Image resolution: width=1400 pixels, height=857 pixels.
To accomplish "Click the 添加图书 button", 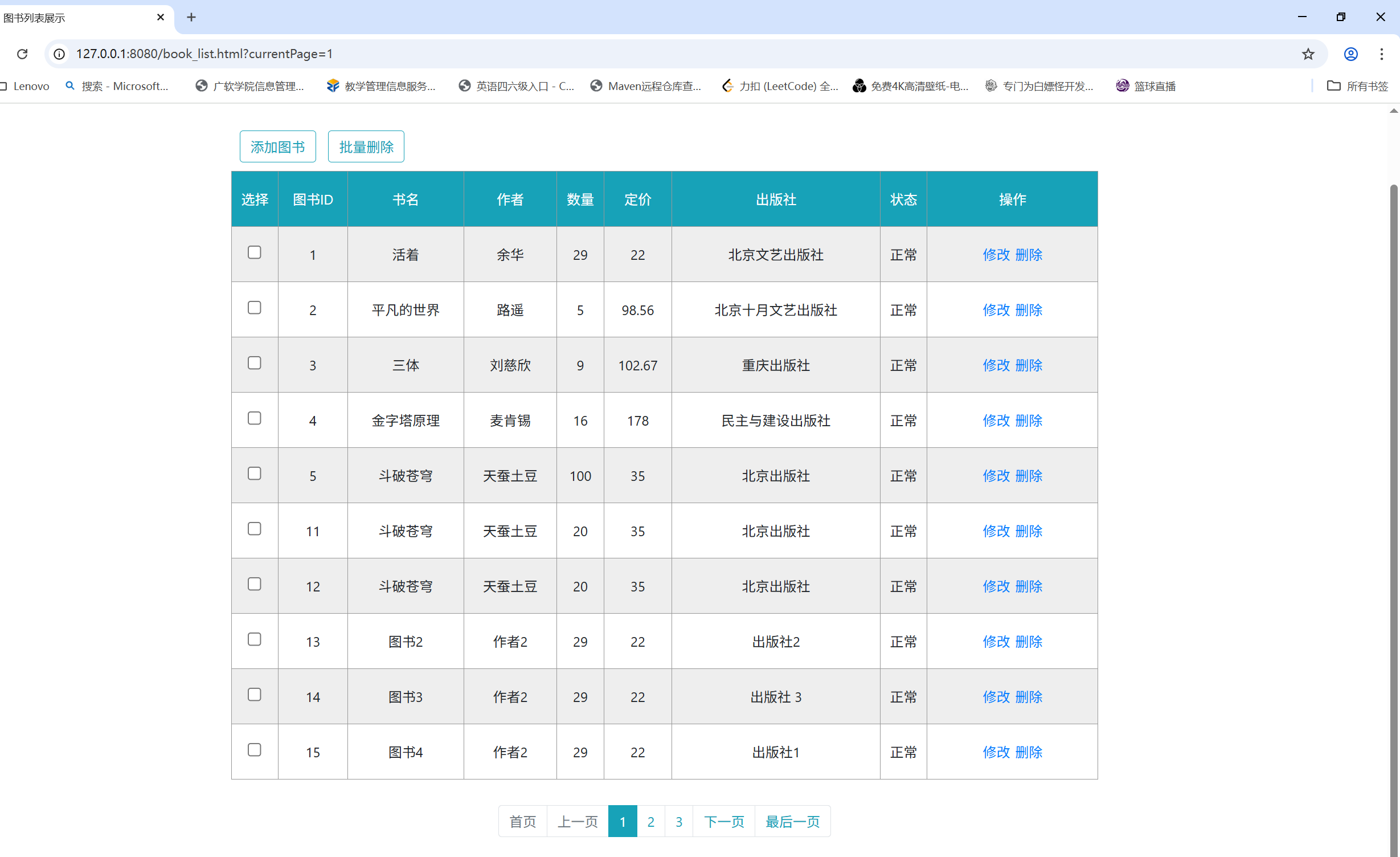I will coord(277,147).
